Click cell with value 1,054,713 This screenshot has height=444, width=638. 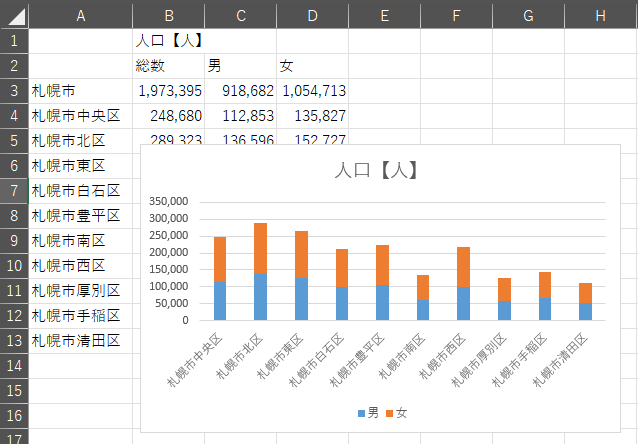(x=312, y=91)
